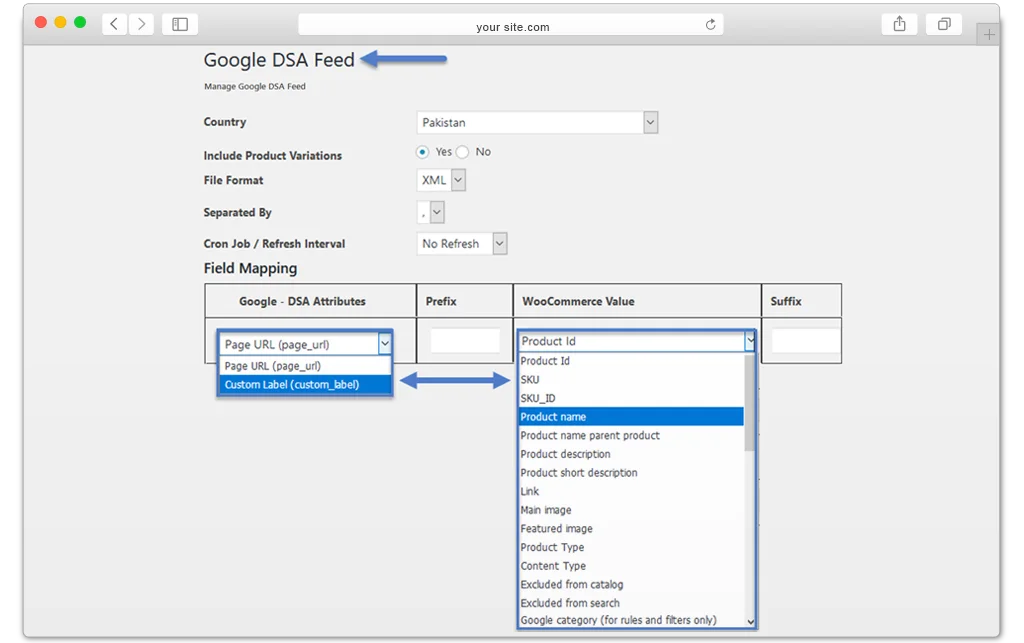Click the Prefix input field
Viewport: 1024px width, 643px height.
pyautogui.click(x=465, y=341)
